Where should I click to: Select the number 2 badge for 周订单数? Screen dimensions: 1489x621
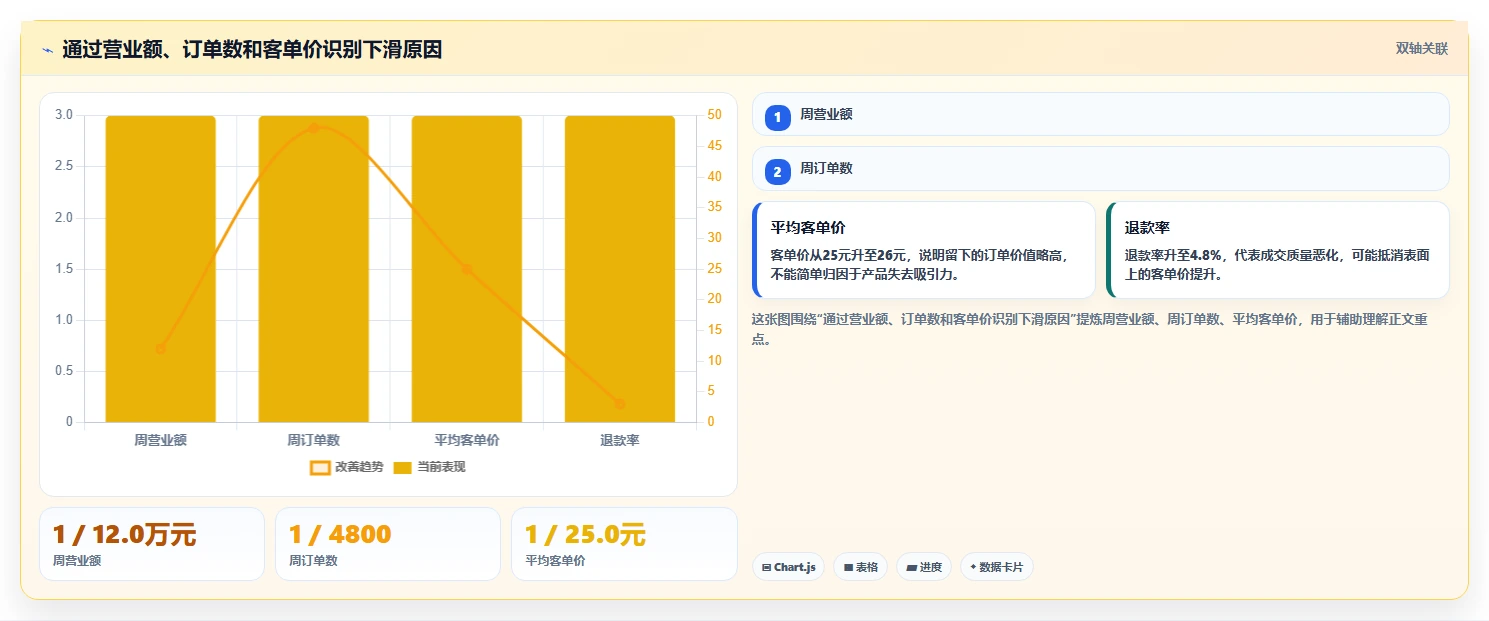[x=777, y=171]
